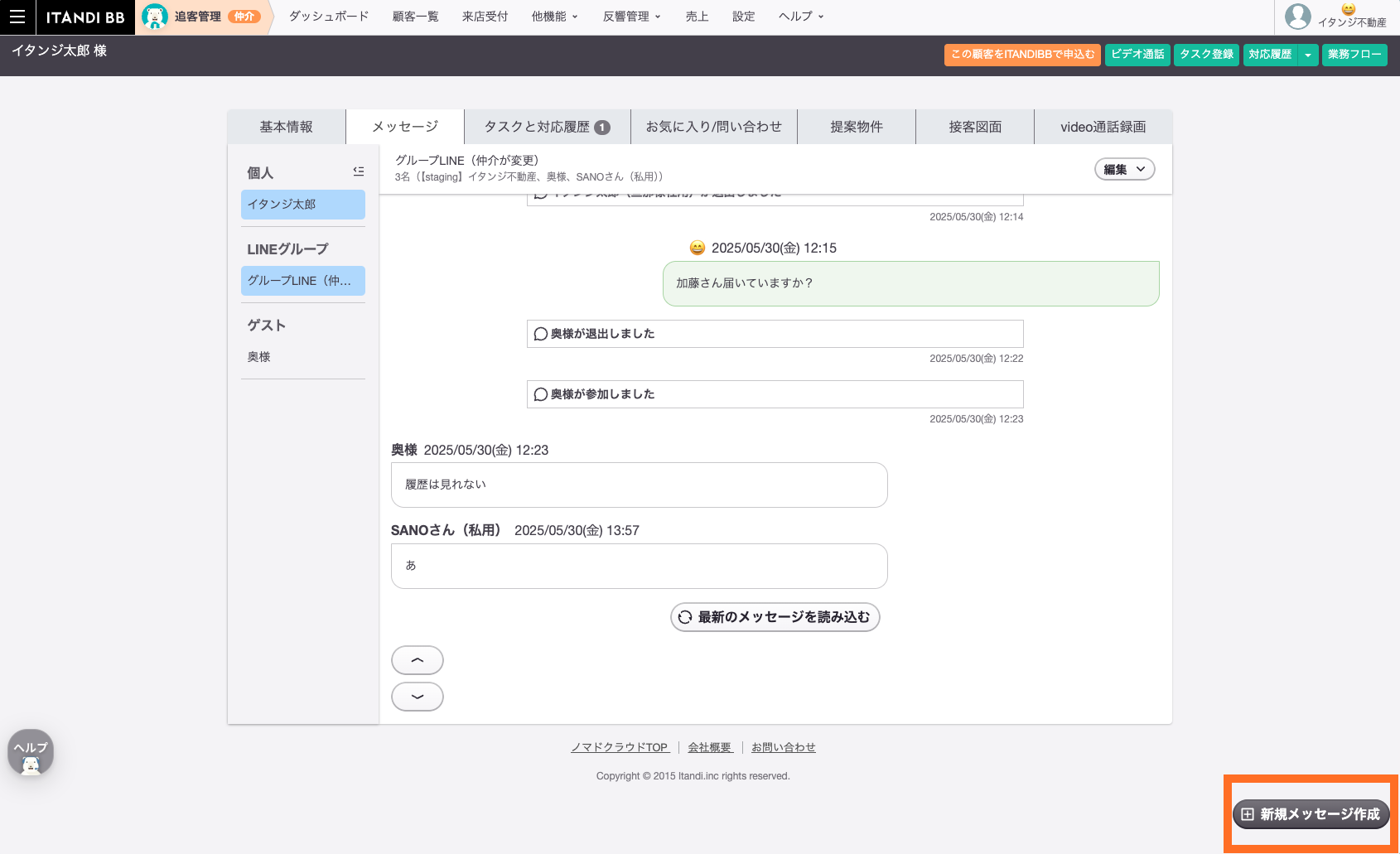Image resolution: width=1400 pixels, height=854 pixels.
Task: Click the SANOさん message bubble あ
Action: coord(640,566)
